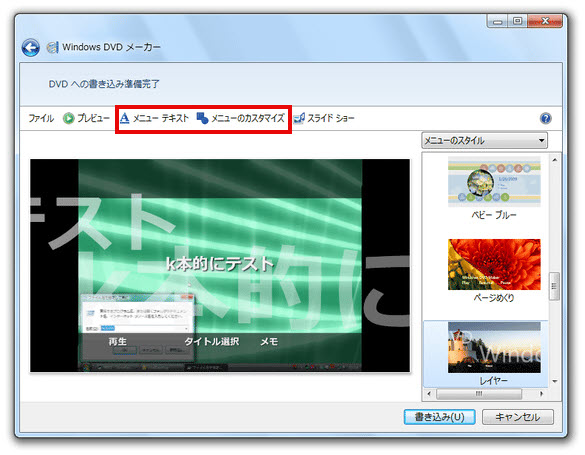Click the ページめくり style label
The image size is (585, 455).
(x=494, y=298)
